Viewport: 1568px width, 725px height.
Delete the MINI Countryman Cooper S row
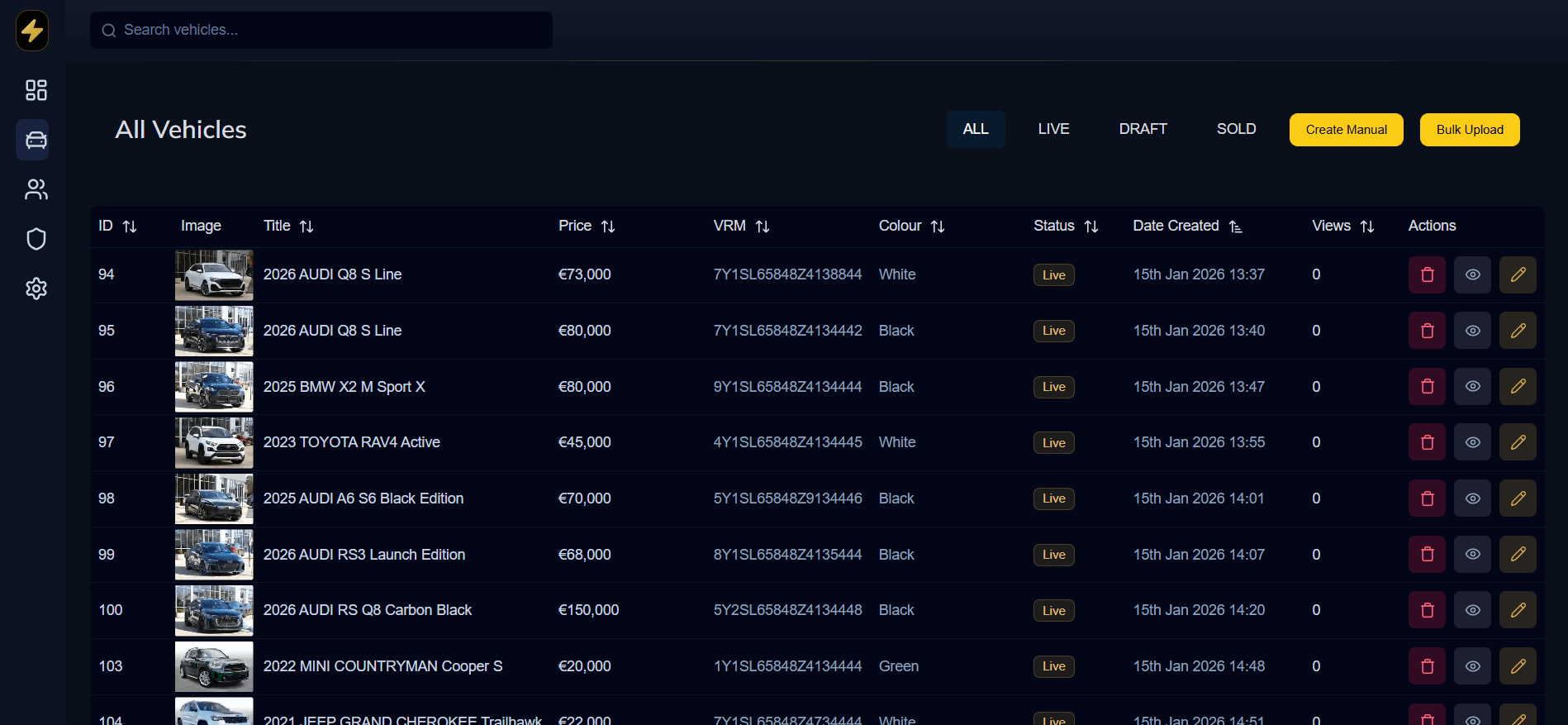(x=1427, y=666)
